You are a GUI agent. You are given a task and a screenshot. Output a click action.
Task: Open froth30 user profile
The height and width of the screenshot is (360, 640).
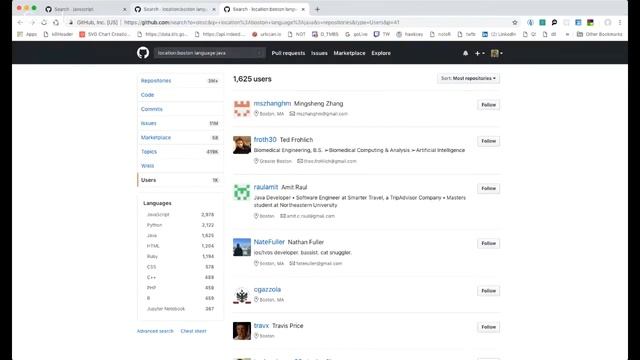265,140
